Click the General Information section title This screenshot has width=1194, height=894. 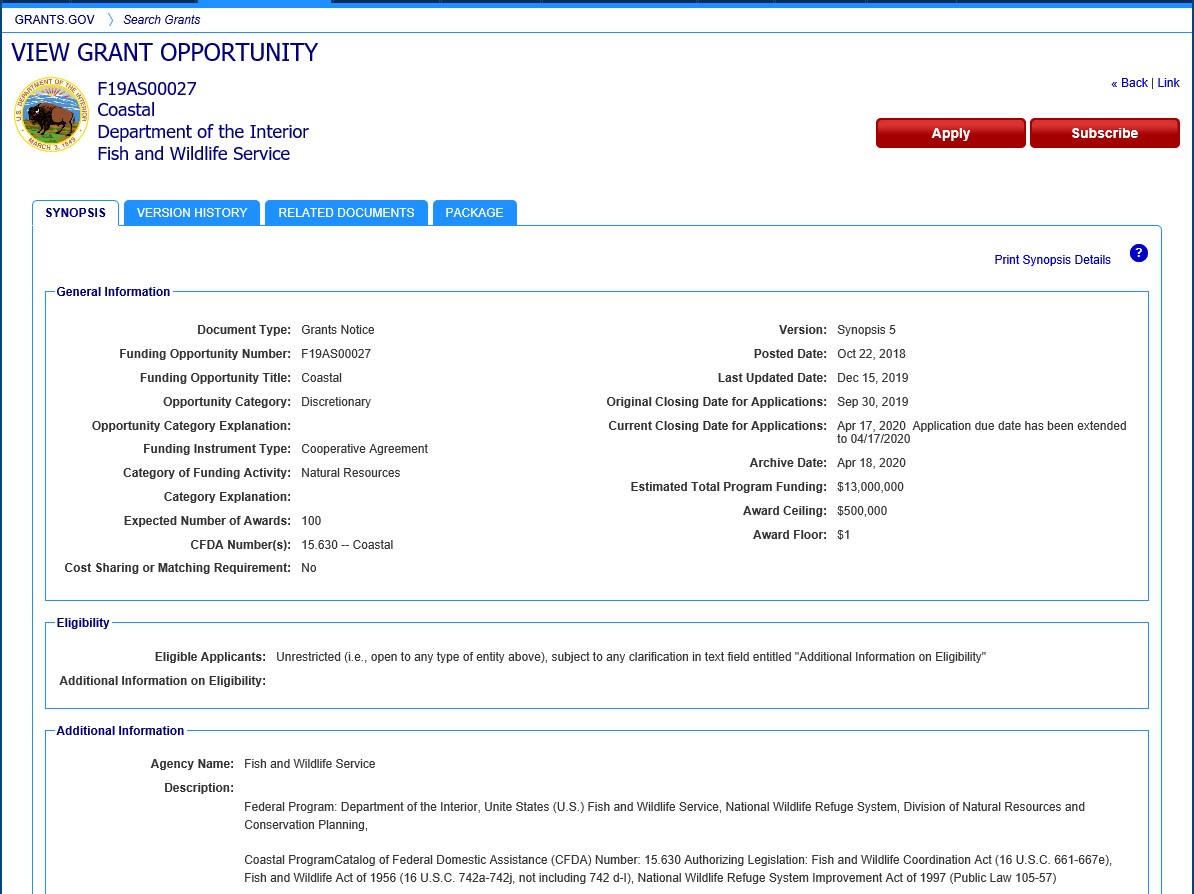(113, 292)
